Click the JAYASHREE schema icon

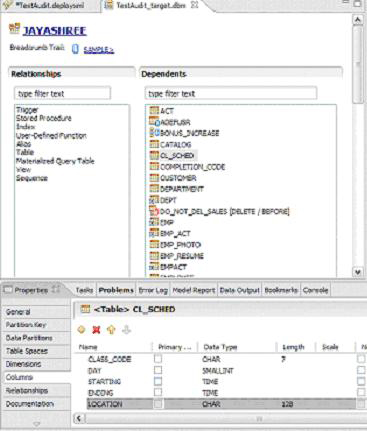point(14,29)
